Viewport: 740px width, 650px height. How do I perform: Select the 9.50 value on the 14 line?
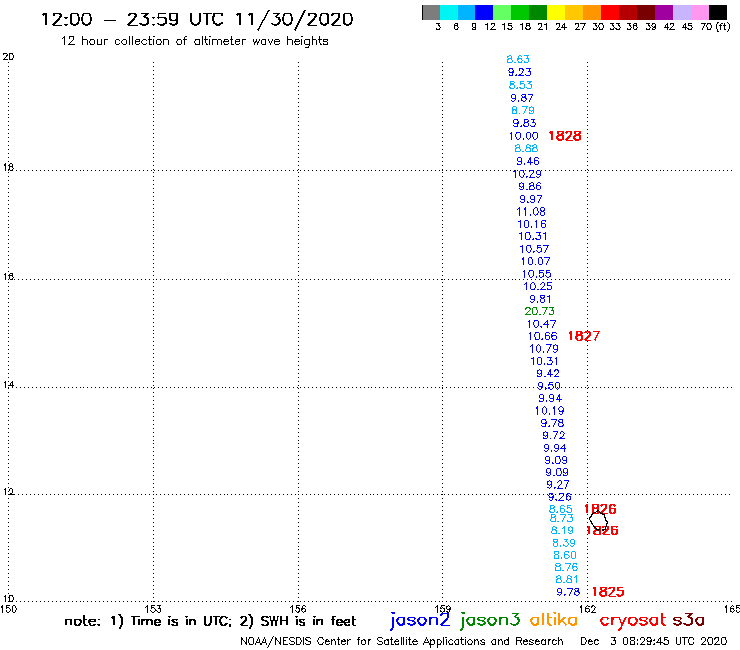pos(549,386)
